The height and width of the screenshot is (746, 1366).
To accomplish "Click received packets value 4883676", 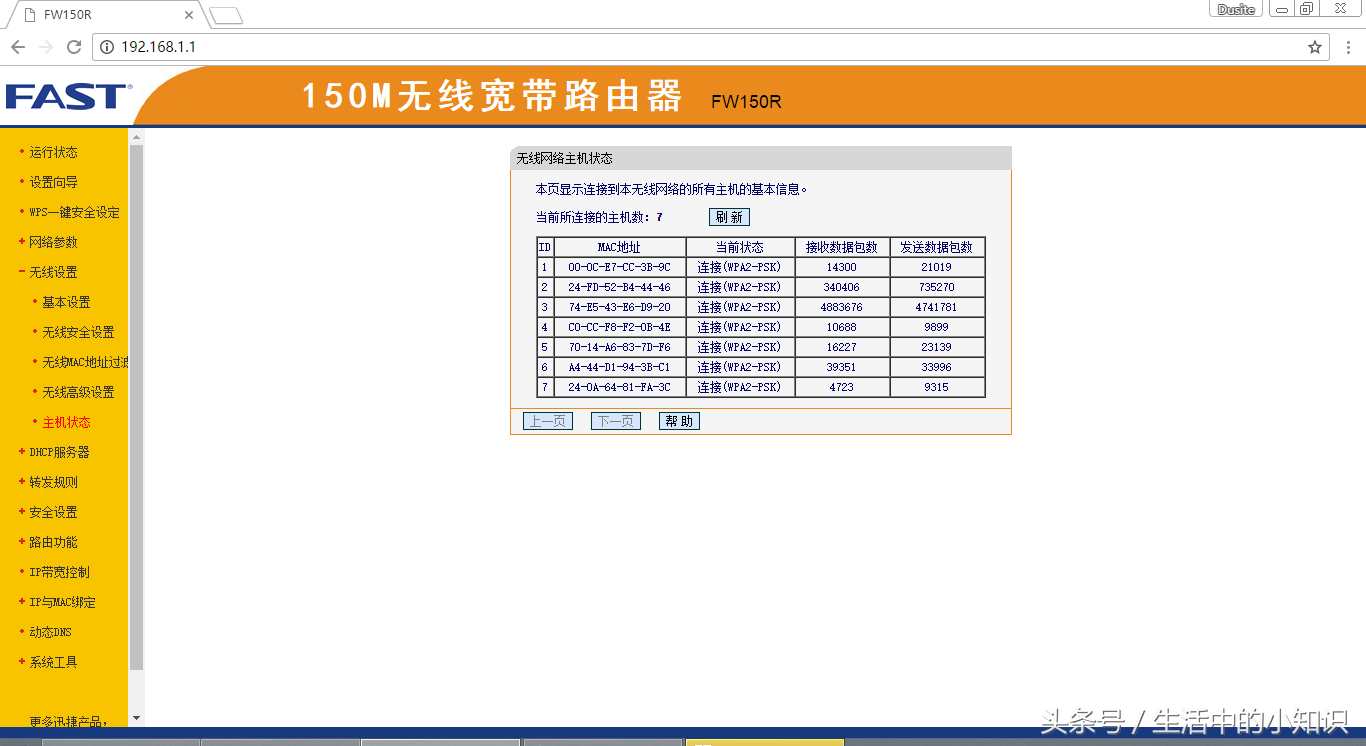I will coord(841,307).
